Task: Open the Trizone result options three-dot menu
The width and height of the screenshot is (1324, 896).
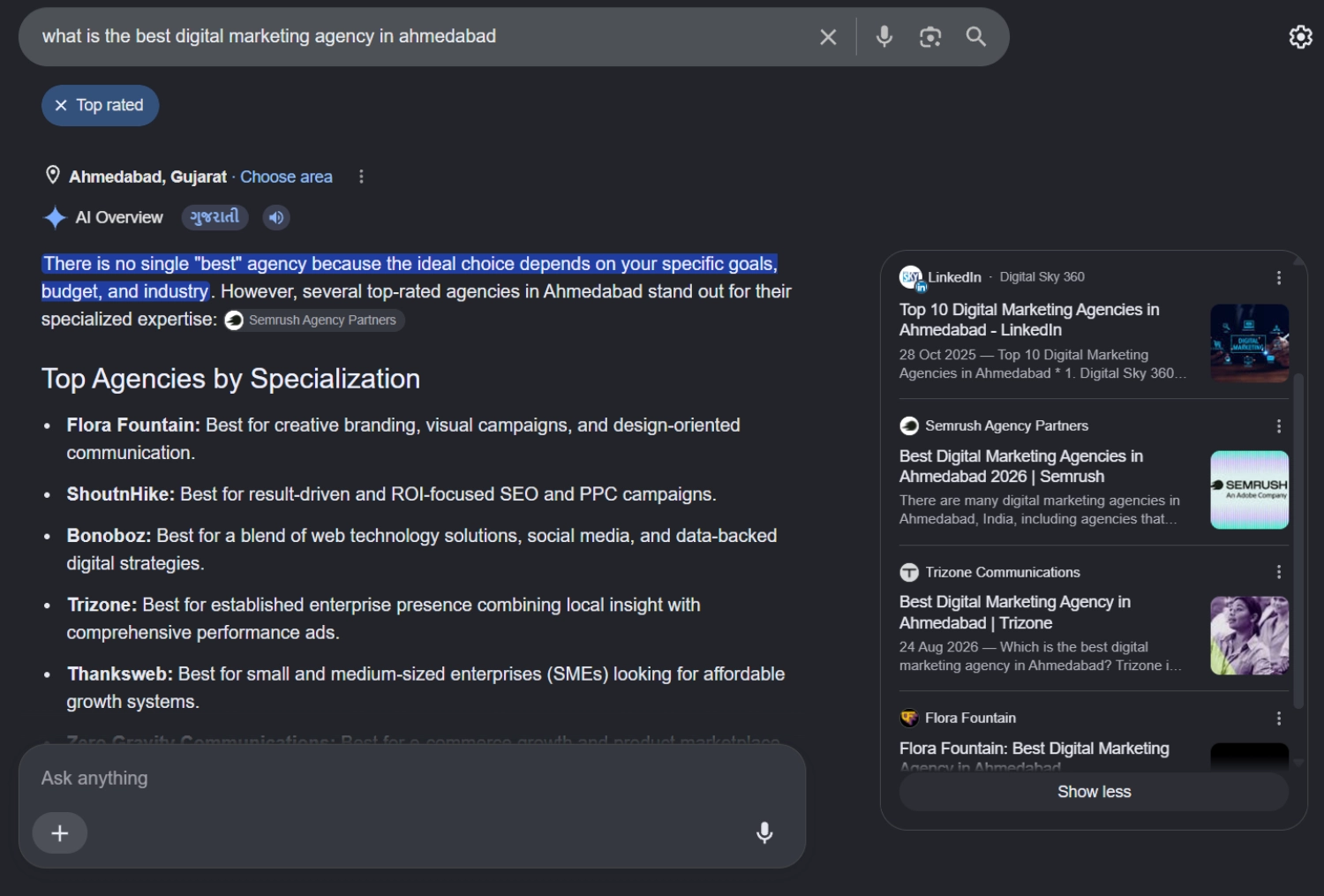Action: 1278,572
